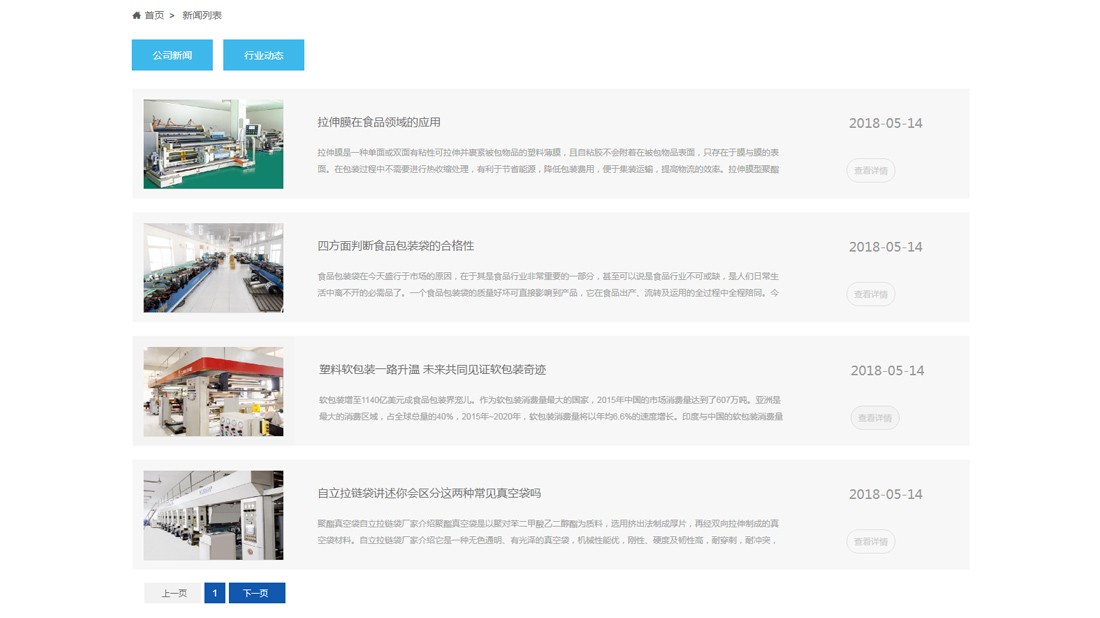The height and width of the screenshot is (618, 1100).
Task: Click the red printing press thumbnail
Action: (x=212, y=391)
